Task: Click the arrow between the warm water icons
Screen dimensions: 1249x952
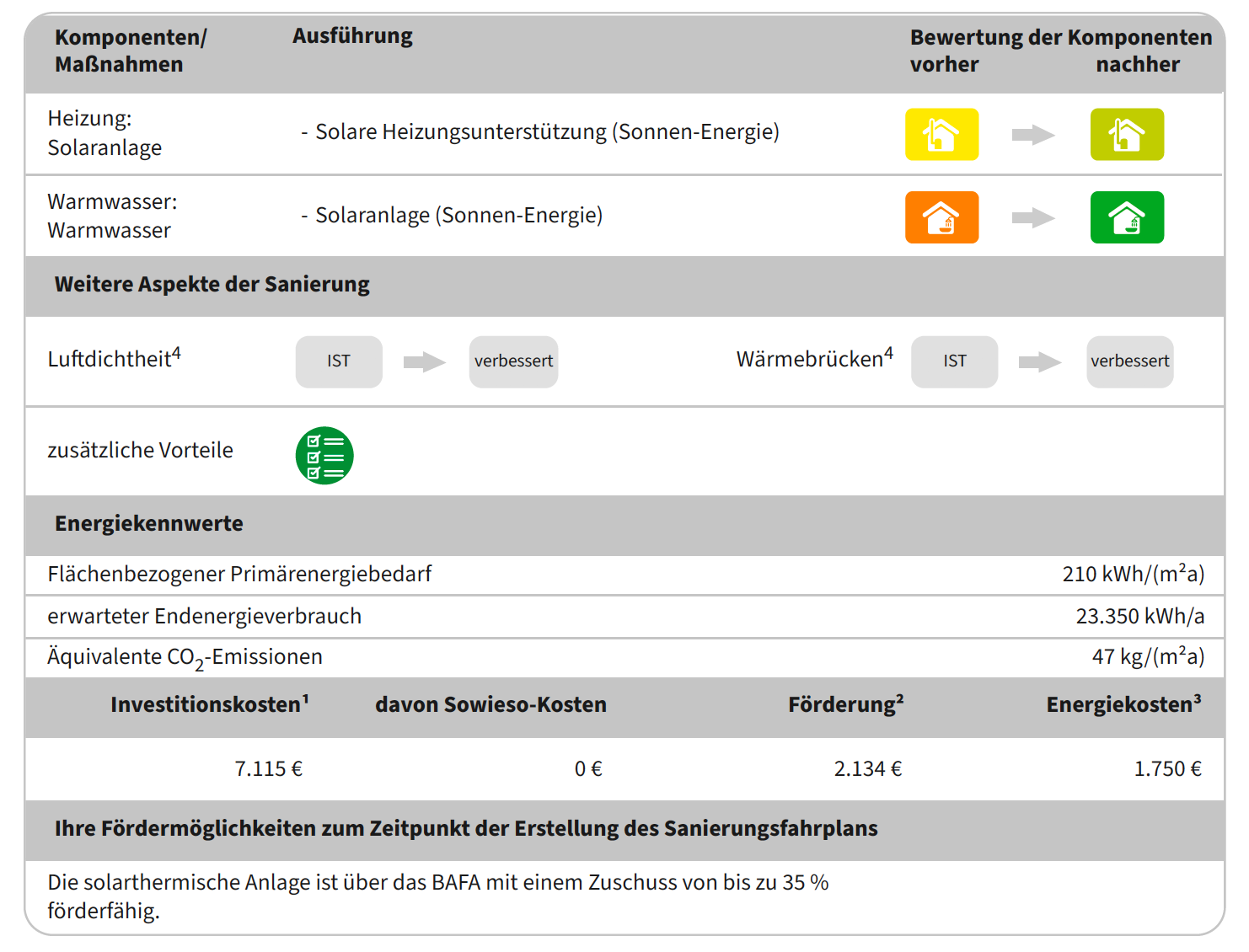Action: point(1033,218)
